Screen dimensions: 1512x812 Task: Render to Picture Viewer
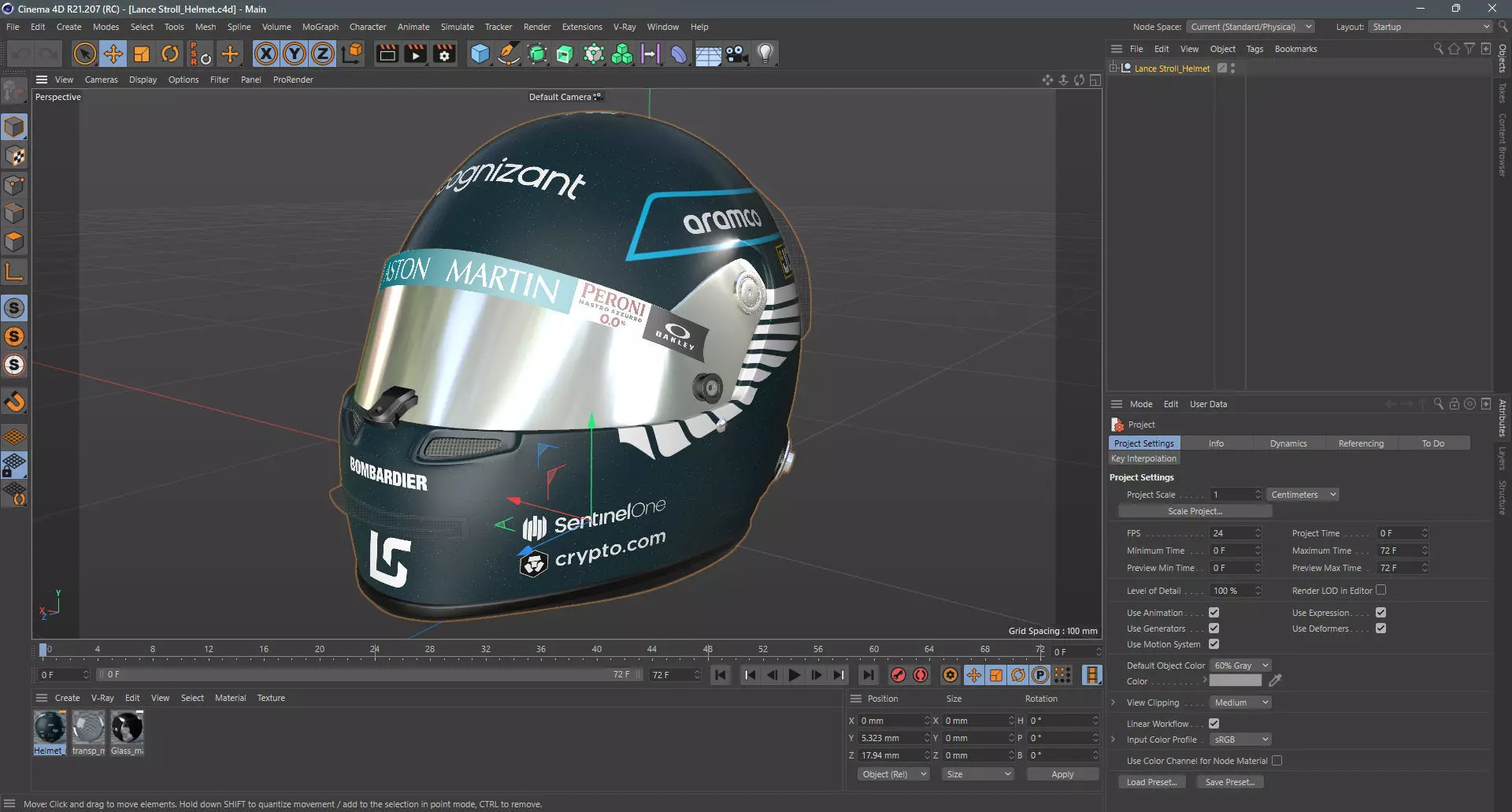click(415, 54)
